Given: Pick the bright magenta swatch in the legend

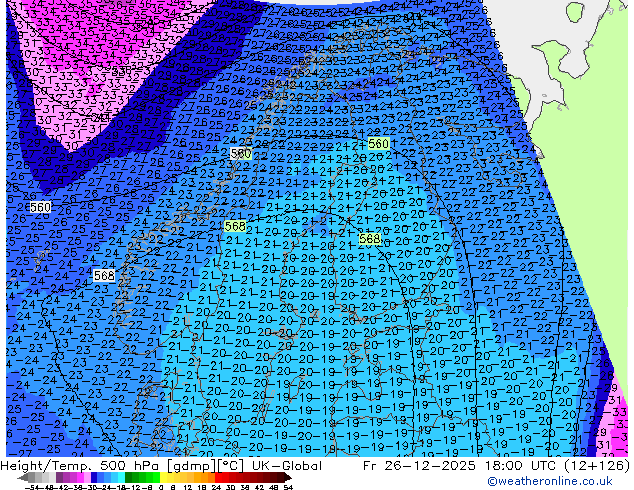Looking at the screenshot, I should coord(80,477).
